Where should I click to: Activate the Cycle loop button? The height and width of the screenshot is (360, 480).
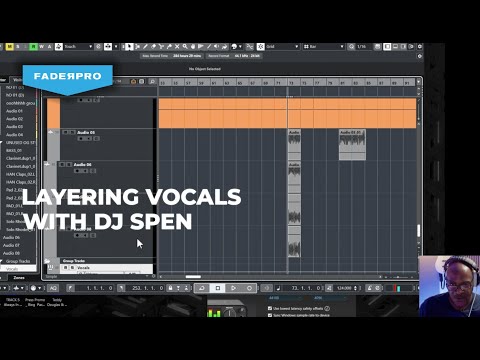tap(202, 288)
